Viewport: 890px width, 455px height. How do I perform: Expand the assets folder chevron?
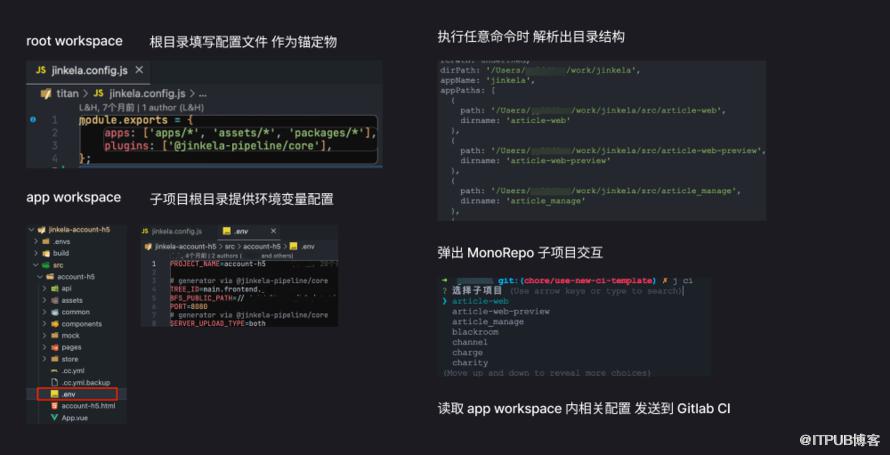(x=44, y=300)
